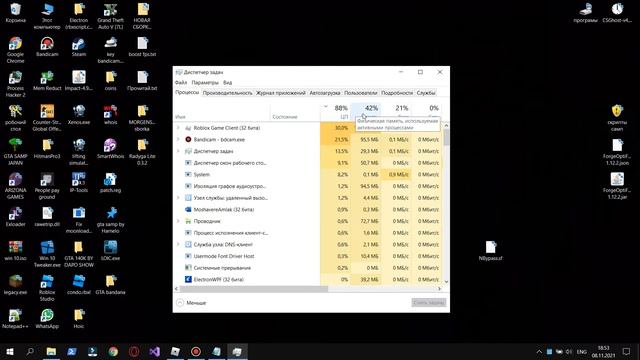Open the taskbar clock showing 18:53

pos(603,352)
